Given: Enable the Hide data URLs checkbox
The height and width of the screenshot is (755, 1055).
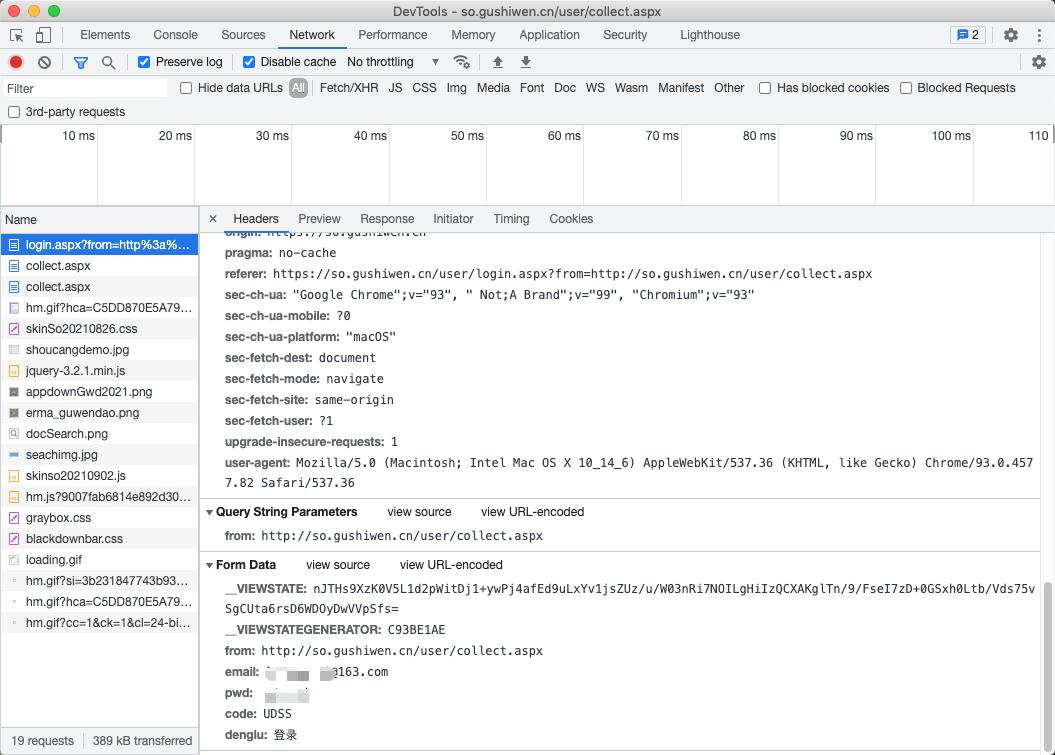Looking at the screenshot, I should tap(186, 88).
